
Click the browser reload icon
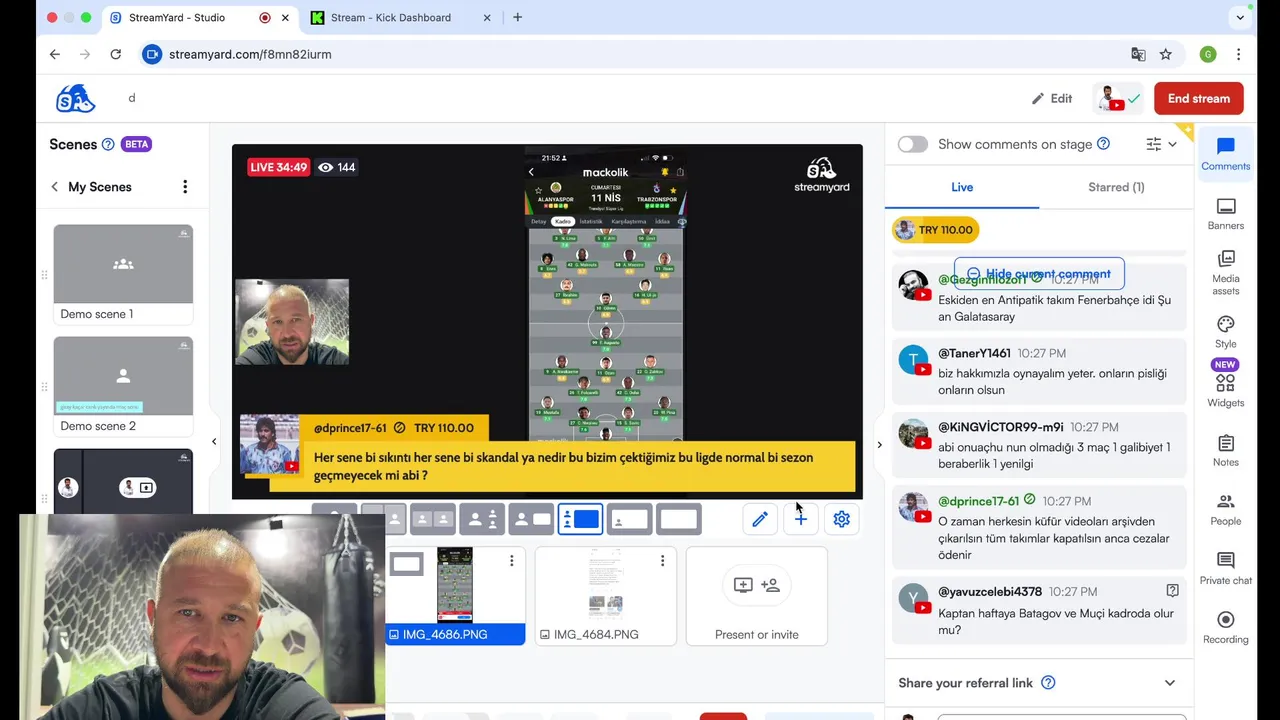coord(116,54)
